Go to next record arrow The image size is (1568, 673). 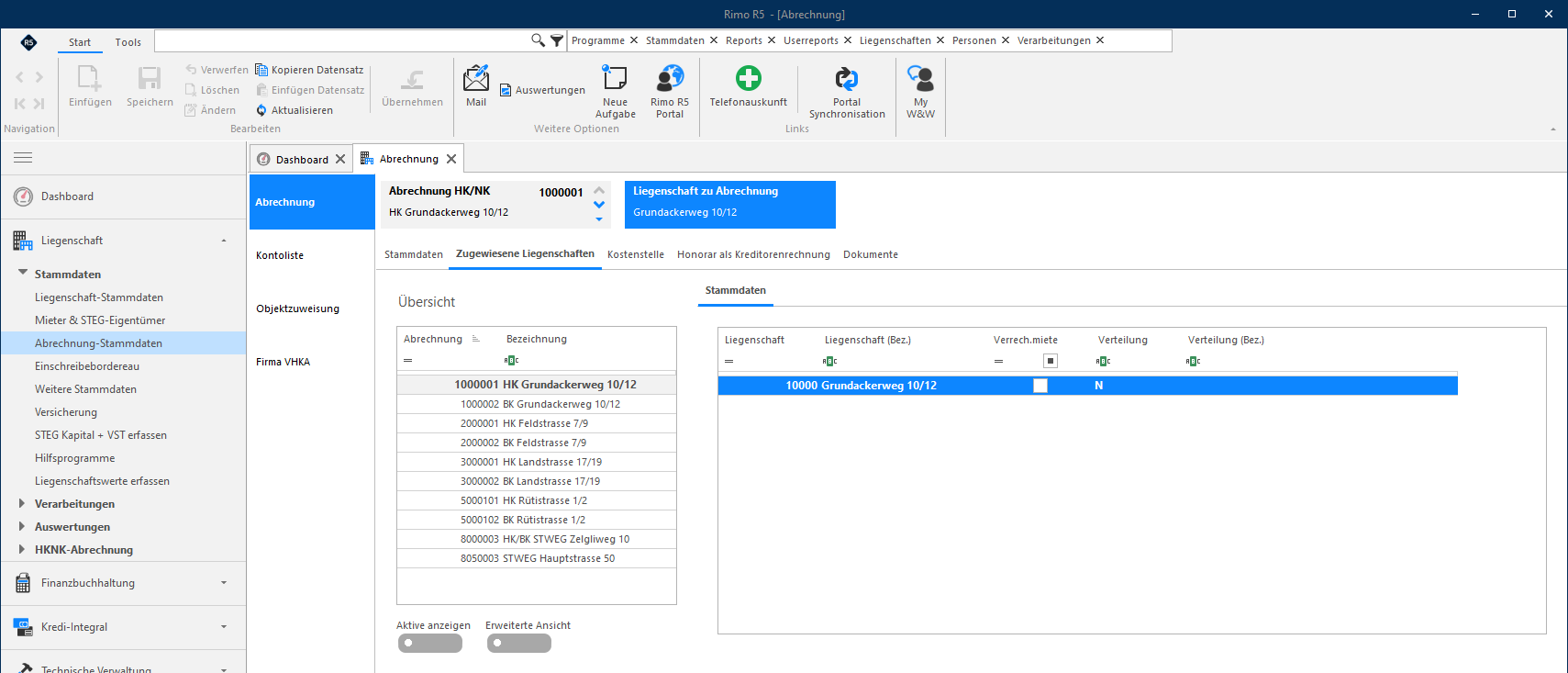click(x=39, y=77)
